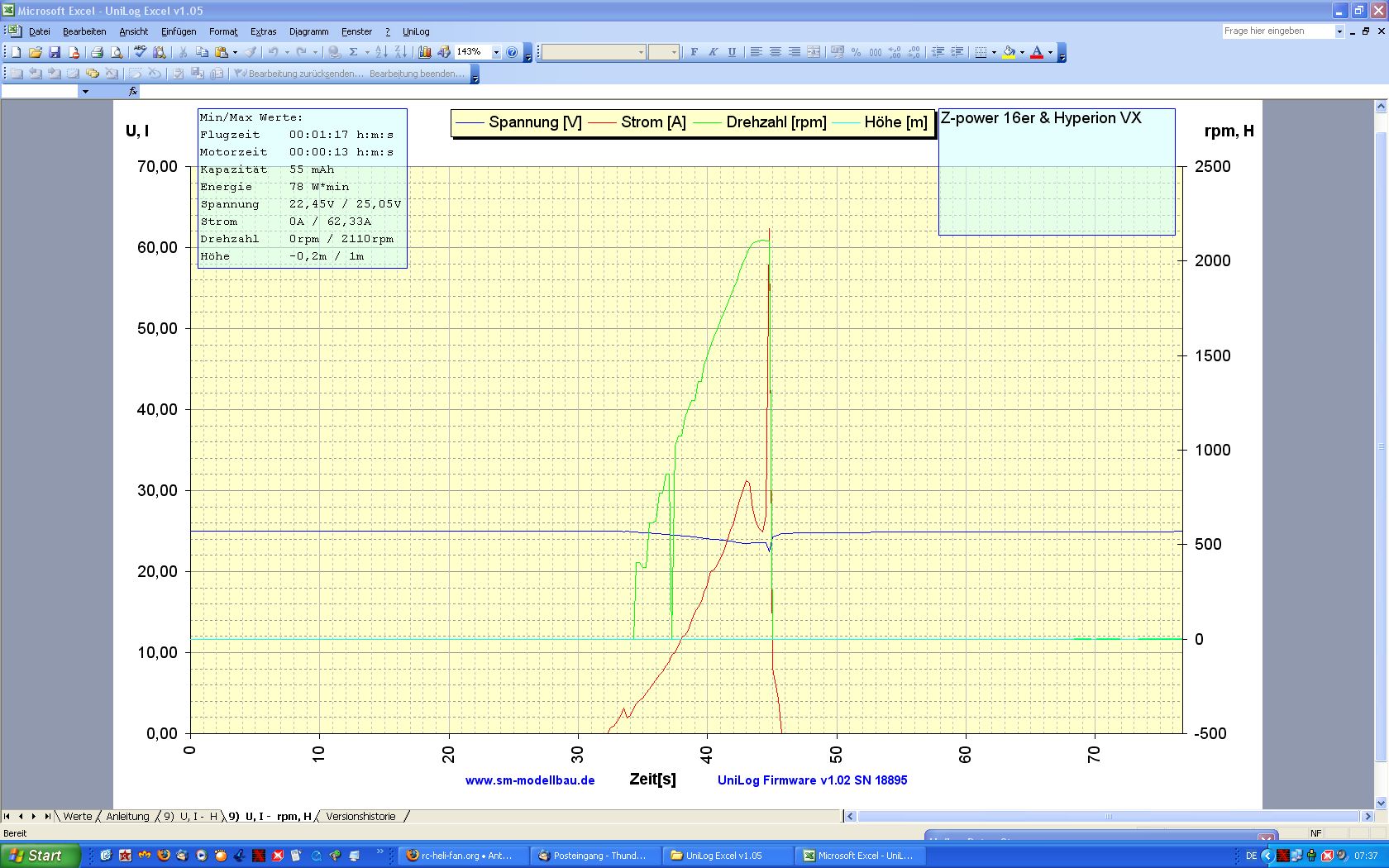The image size is (1389, 868).
Task: Click the Decrease Indent icon
Action: (938, 52)
